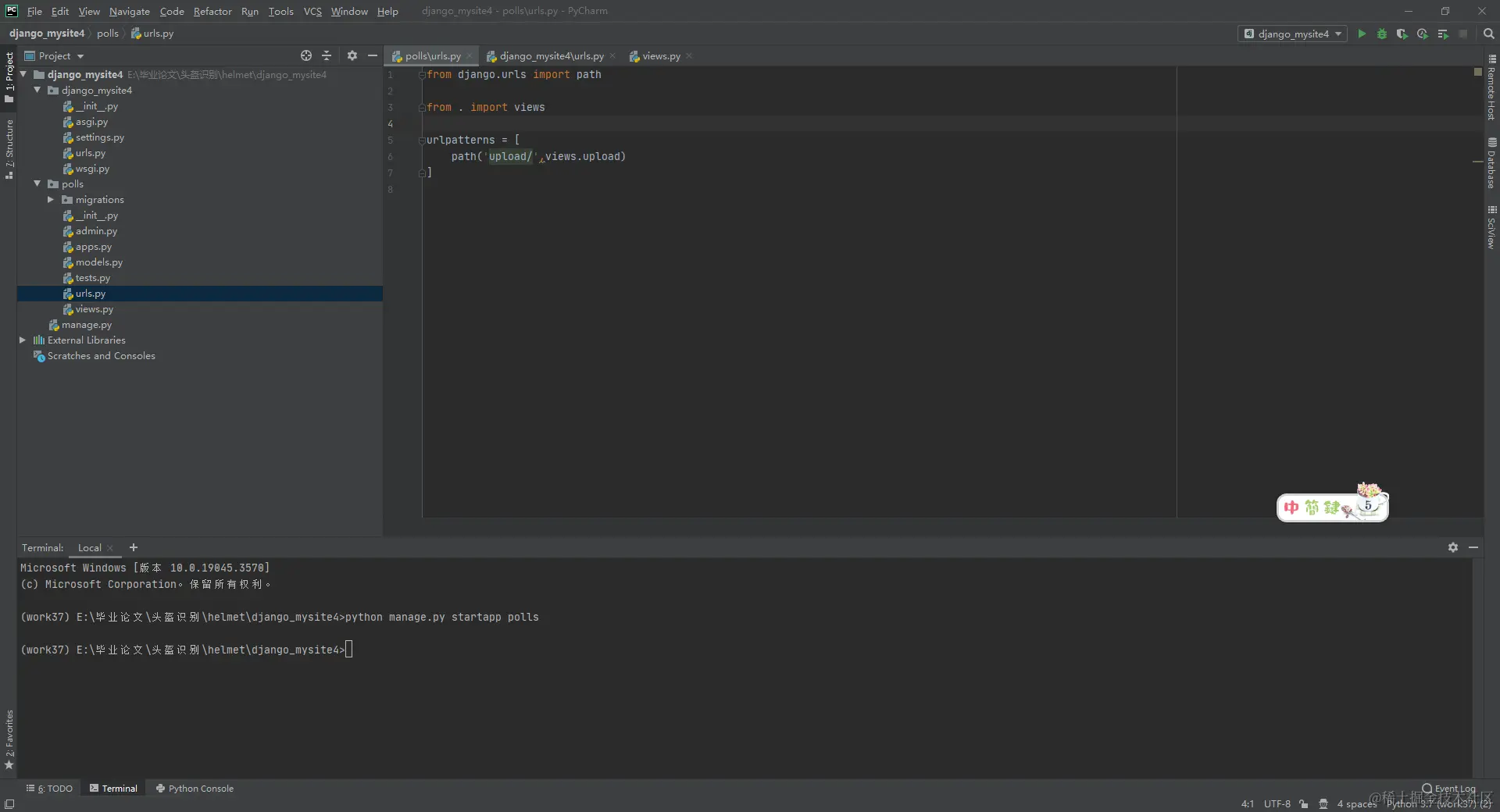Screen dimensions: 1500x812
Task: Close the views.py editor tab
Action: click(689, 56)
